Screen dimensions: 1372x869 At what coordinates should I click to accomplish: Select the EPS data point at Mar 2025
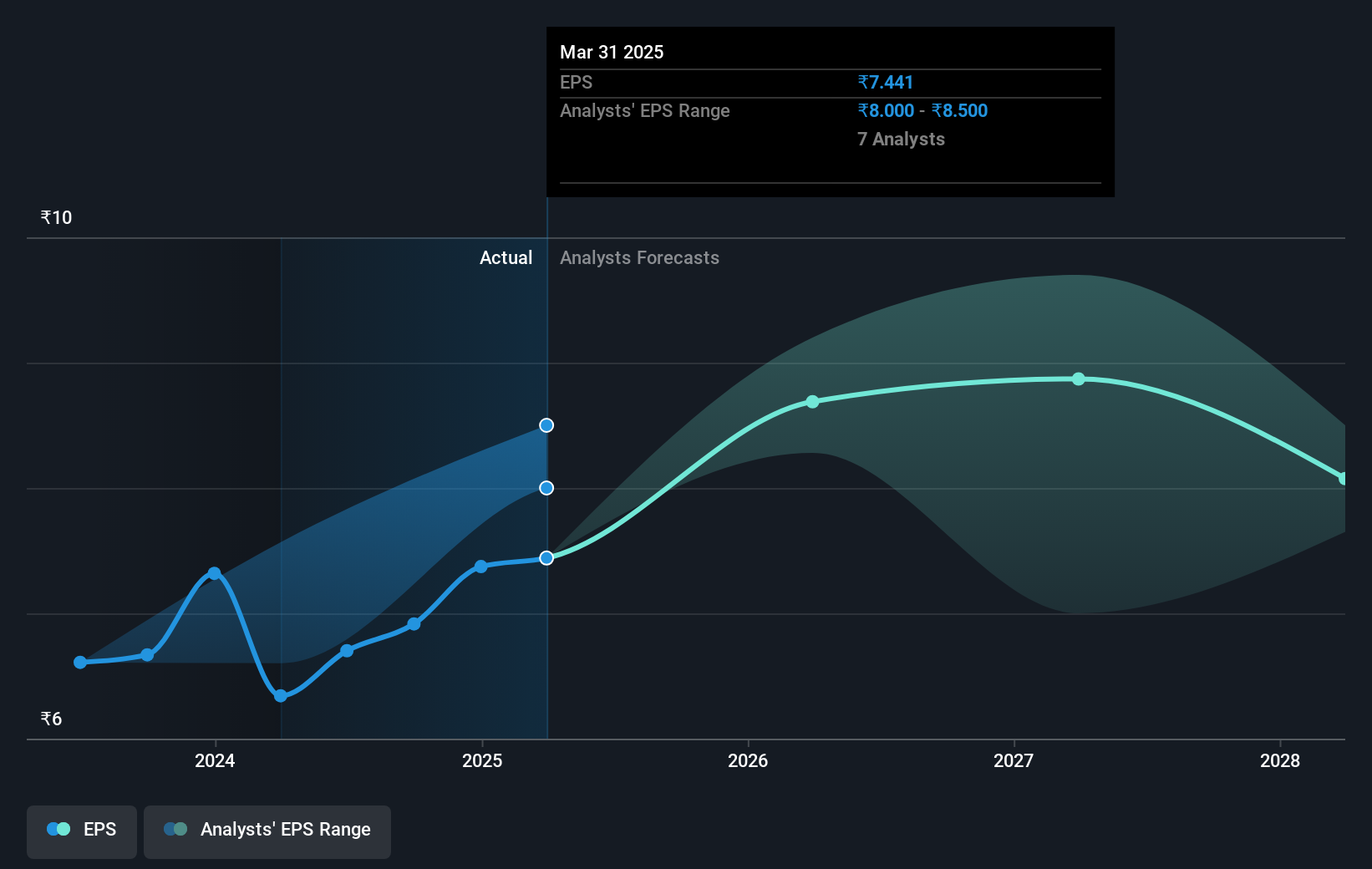pos(546,558)
